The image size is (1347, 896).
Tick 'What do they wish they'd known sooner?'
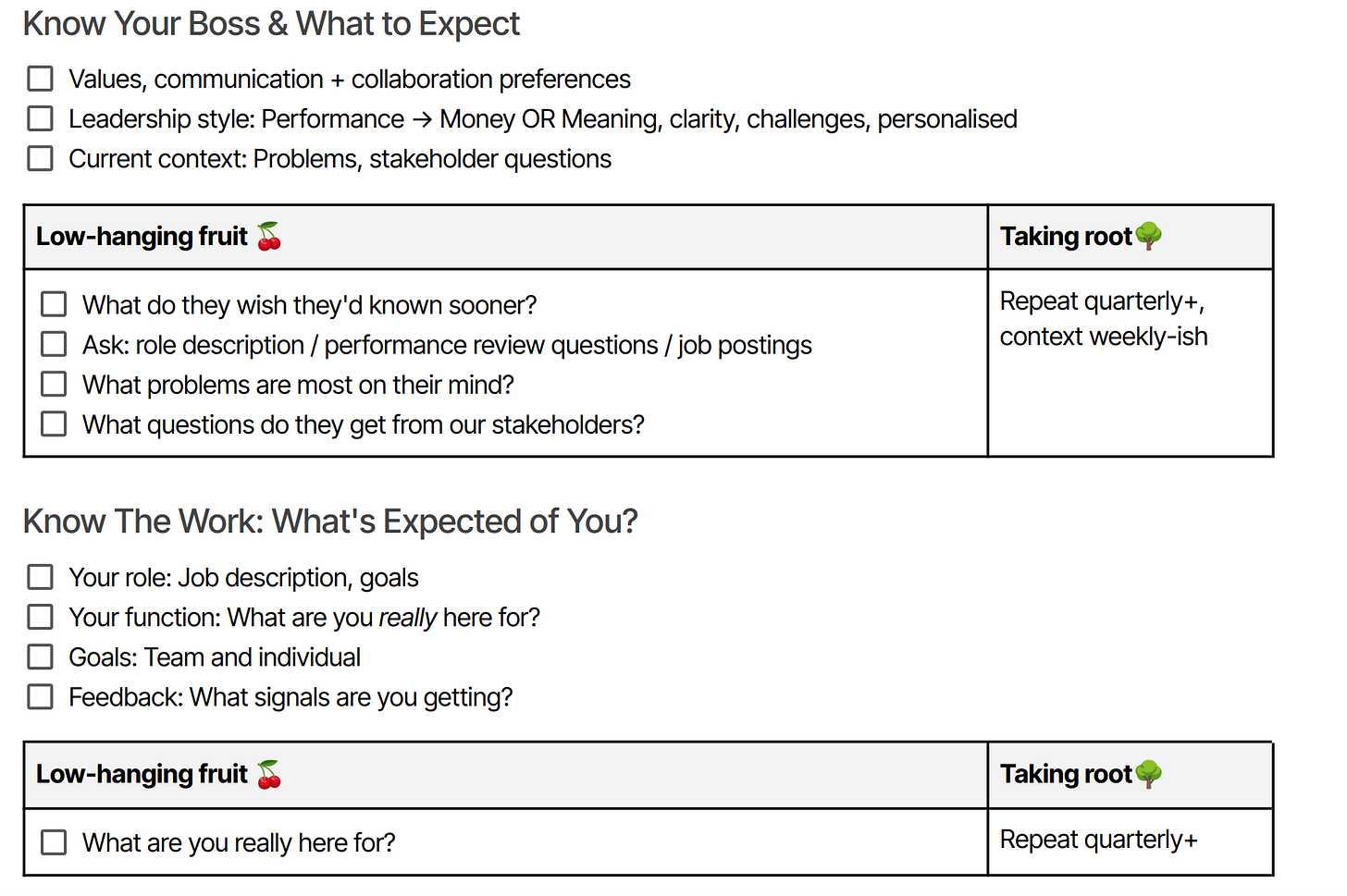54,304
